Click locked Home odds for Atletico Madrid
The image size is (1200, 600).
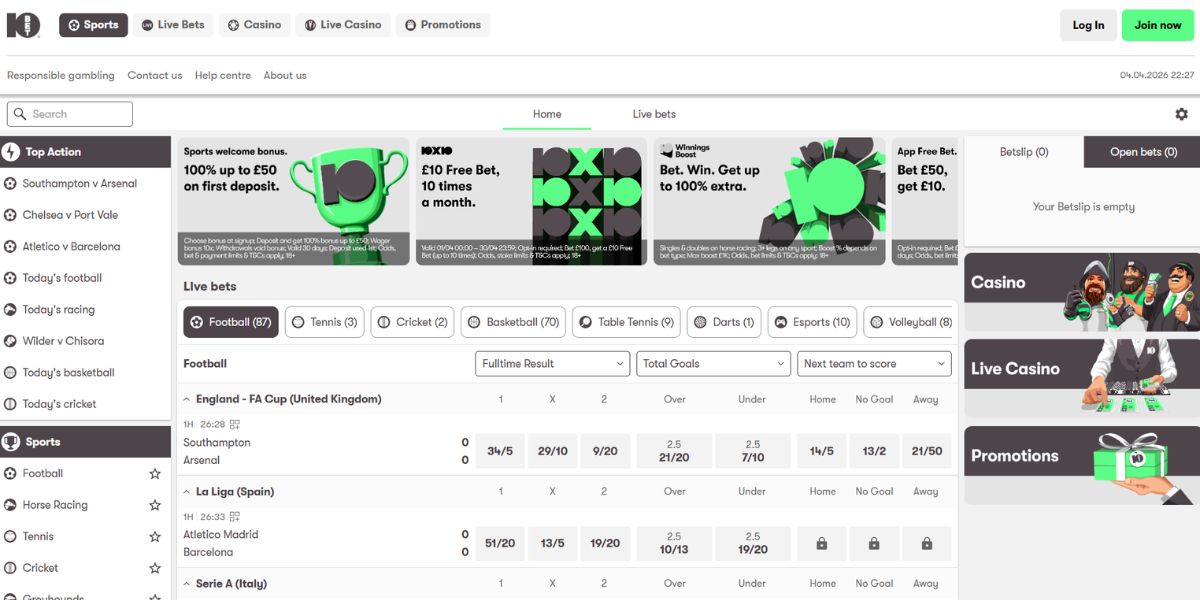(x=821, y=543)
